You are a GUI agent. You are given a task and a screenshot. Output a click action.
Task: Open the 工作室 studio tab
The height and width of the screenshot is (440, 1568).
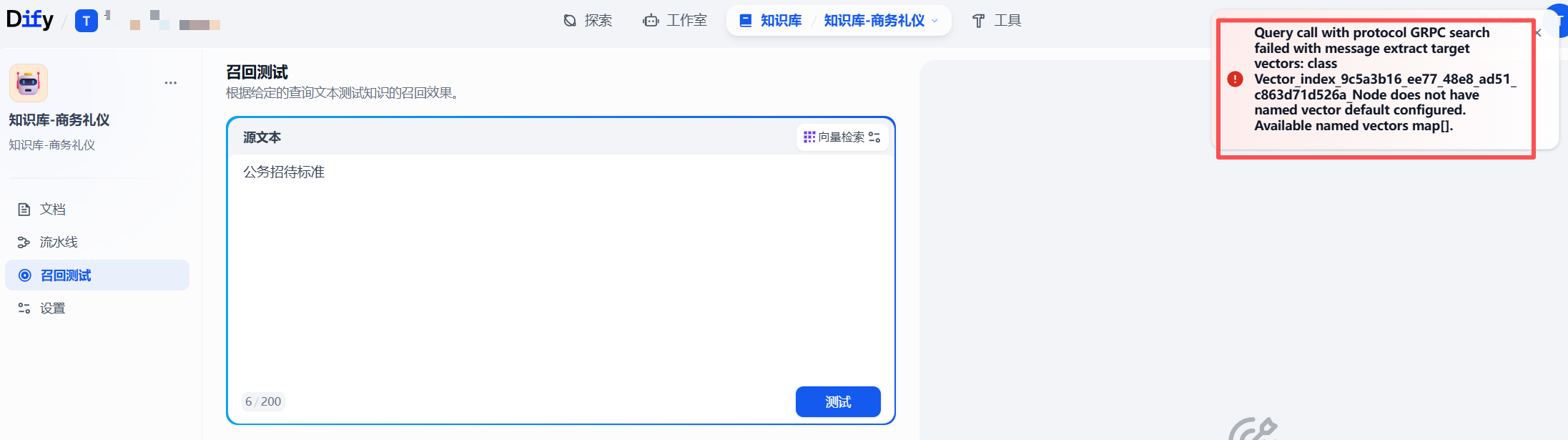[675, 21]
